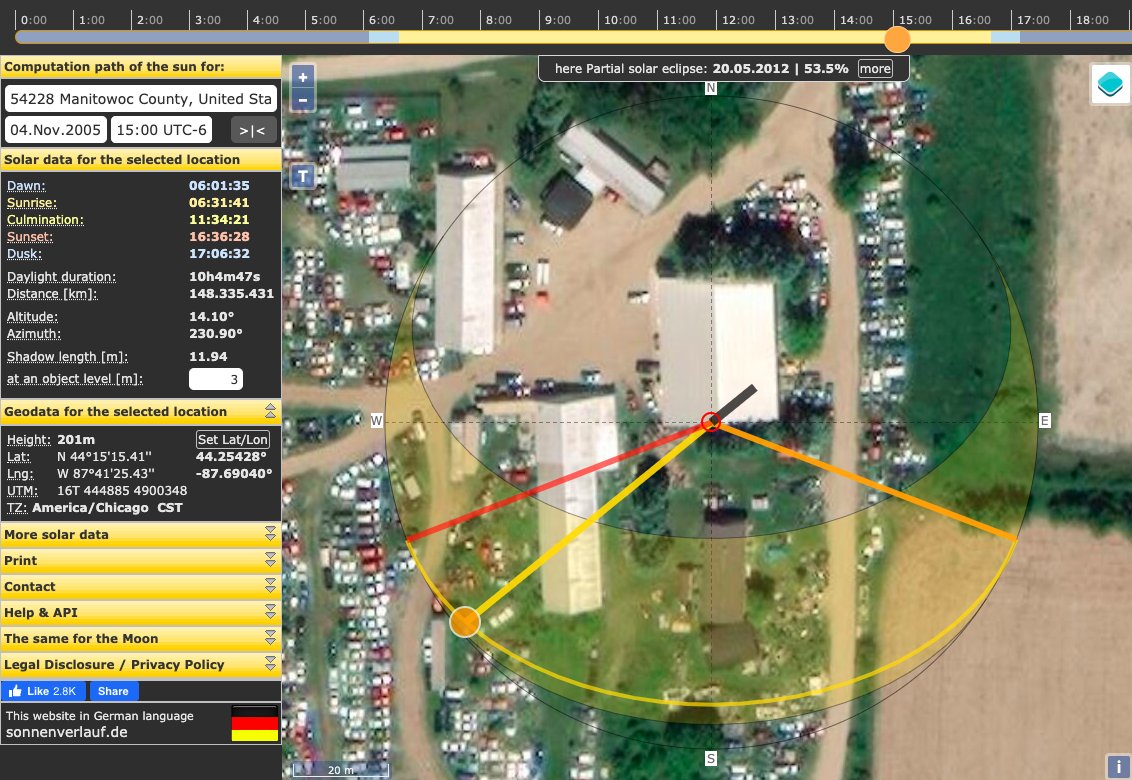
Task: Click the decimal longitude value -87.69040°
Action: click(x=234, y=474)
